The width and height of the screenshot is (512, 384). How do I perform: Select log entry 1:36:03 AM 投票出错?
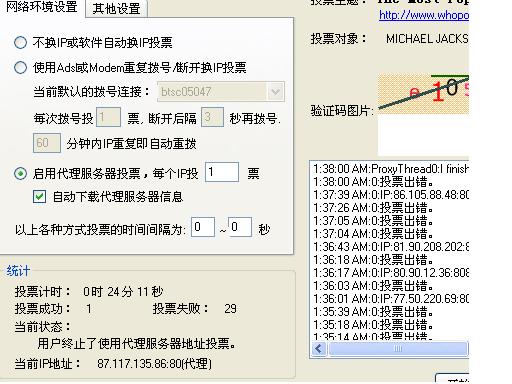pos(373,286)
